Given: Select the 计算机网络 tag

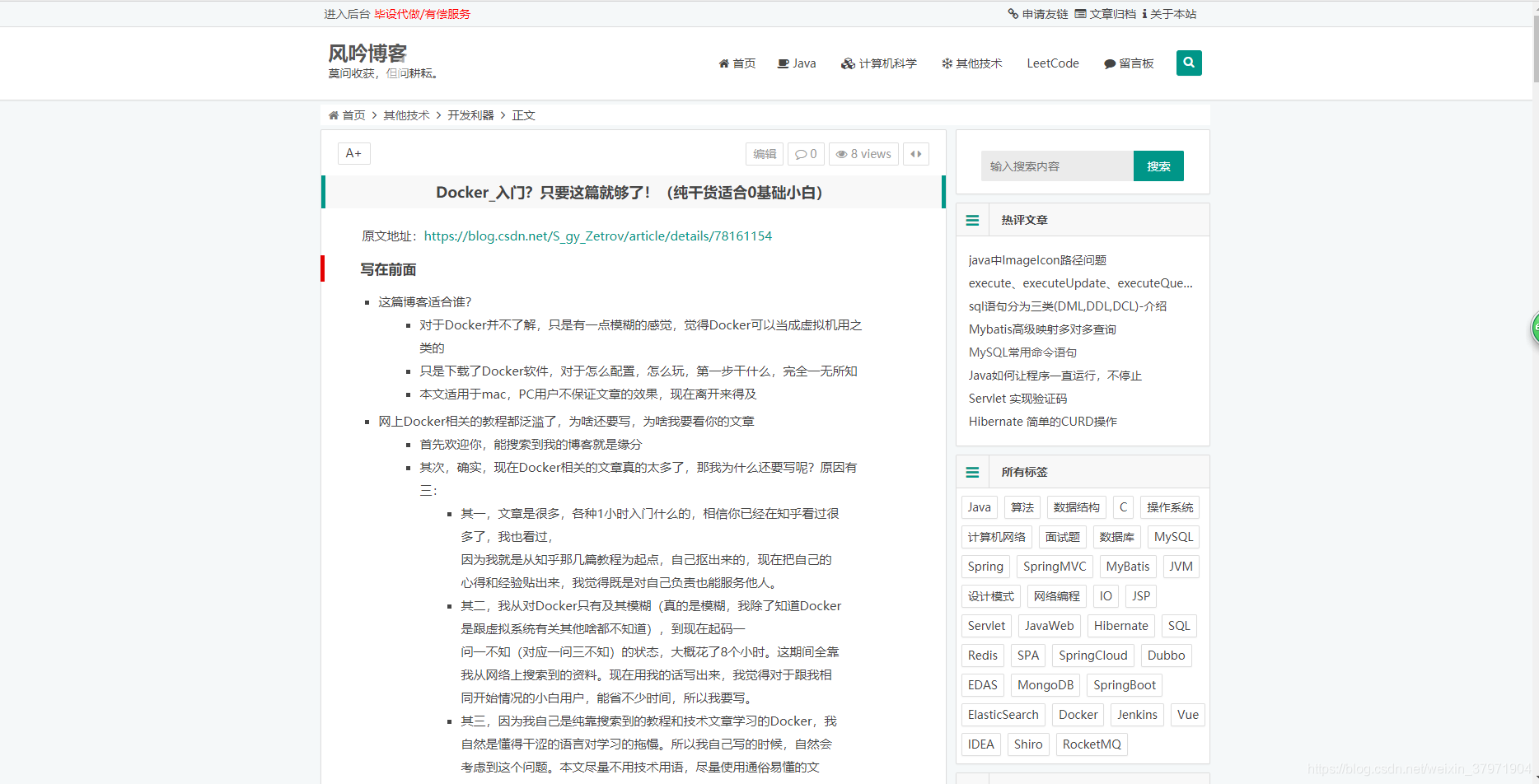Looking at the screenshot, I should [997, 537].
